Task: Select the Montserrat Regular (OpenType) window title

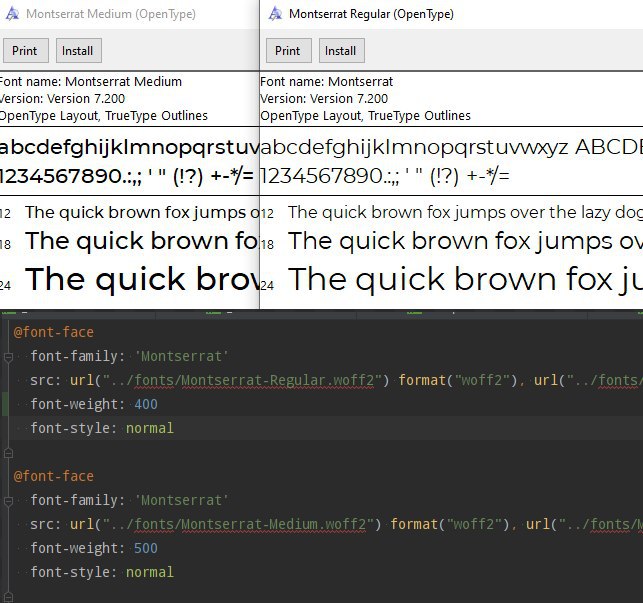Action: pyautogui.click(x=371, y=14)
